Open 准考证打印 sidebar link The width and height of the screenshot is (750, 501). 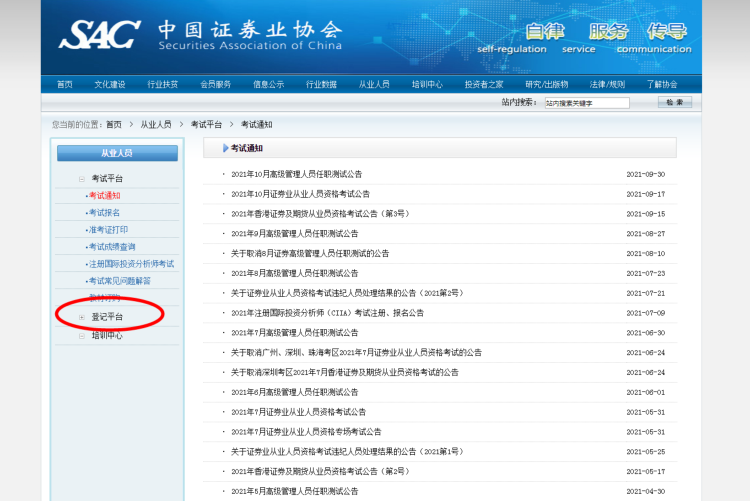click(x=109, y=230)
